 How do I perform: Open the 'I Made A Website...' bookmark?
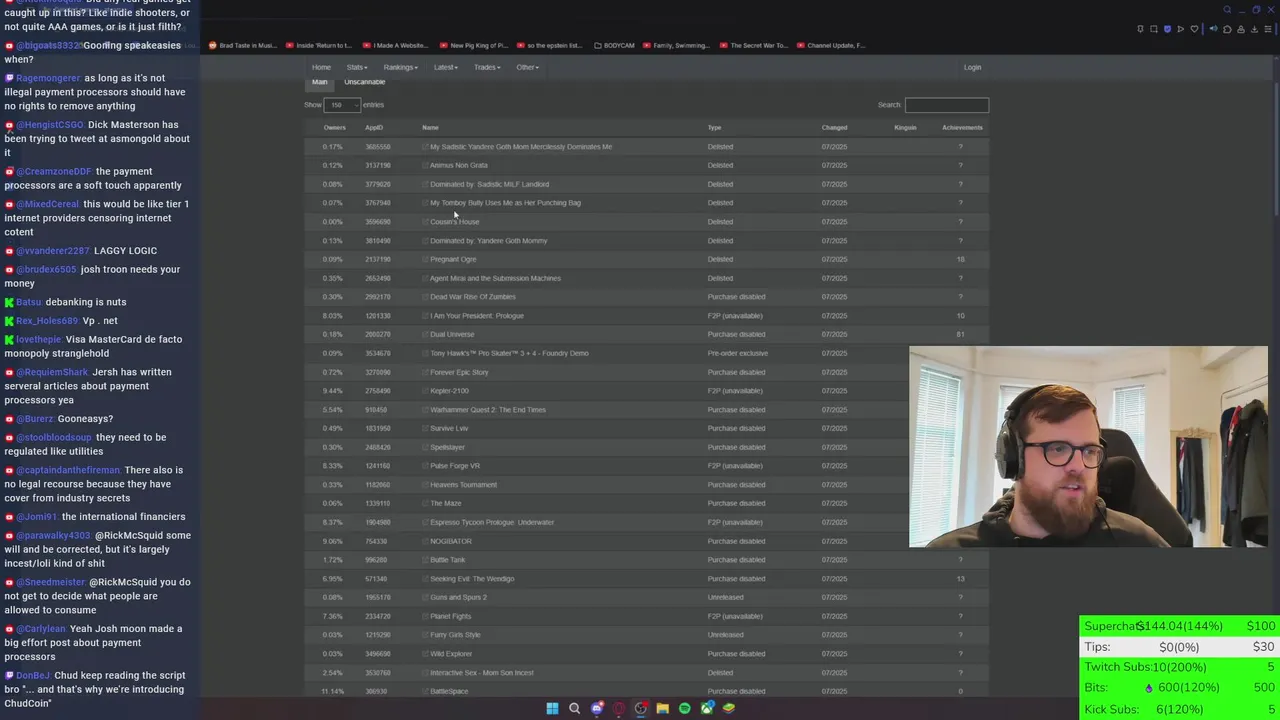point(395,45)
